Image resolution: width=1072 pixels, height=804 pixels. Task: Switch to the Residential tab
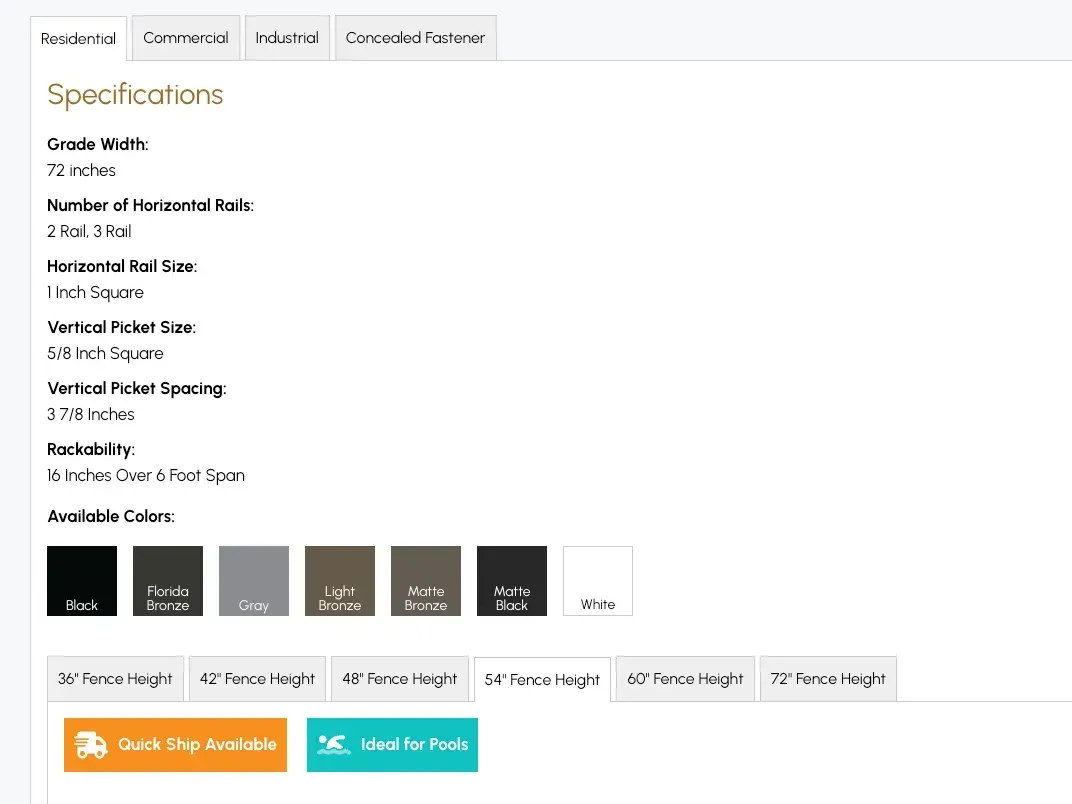(x=79, y=38)
